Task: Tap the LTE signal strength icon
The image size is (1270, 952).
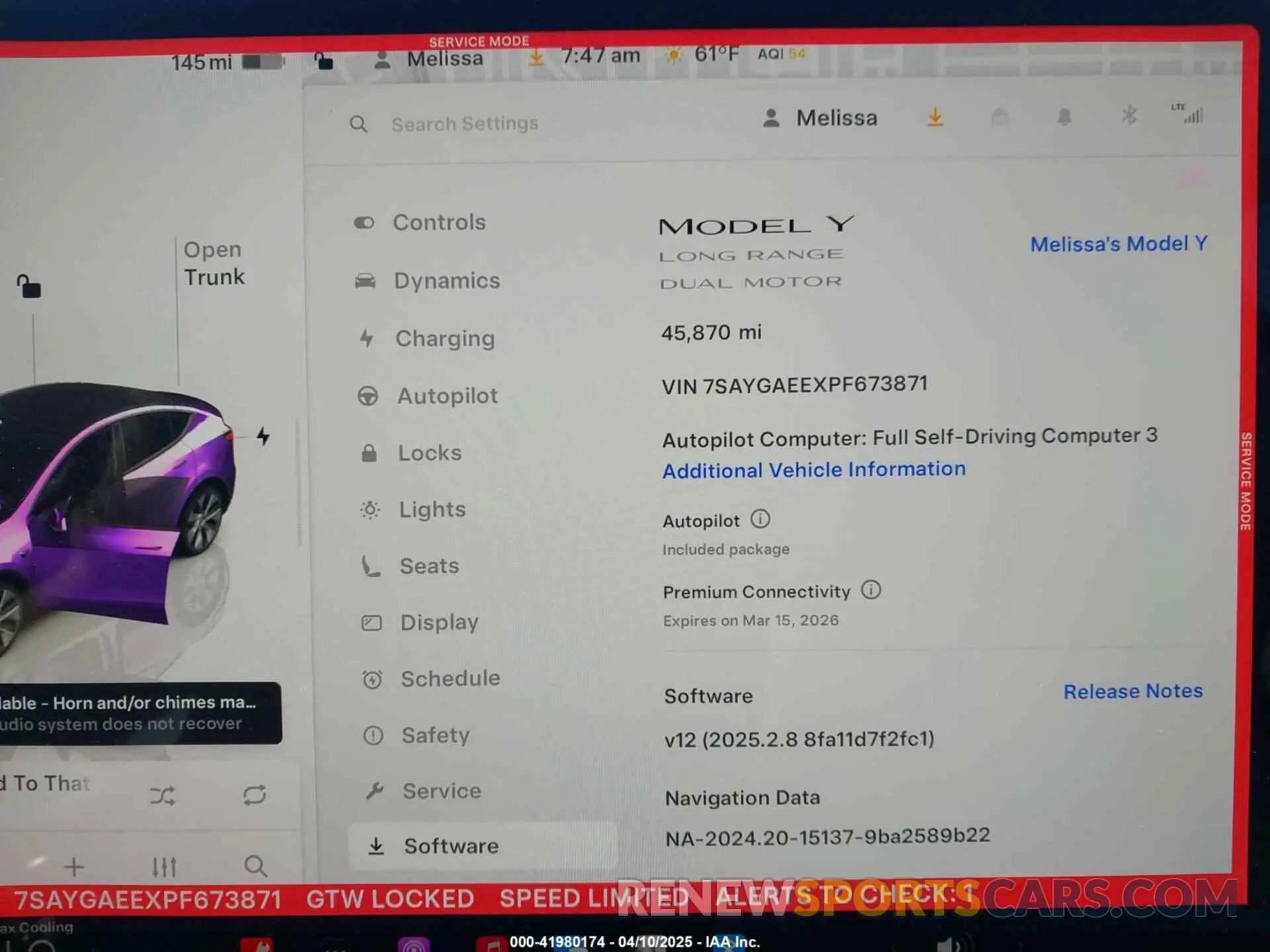Action: click(x=1188, y=114)
